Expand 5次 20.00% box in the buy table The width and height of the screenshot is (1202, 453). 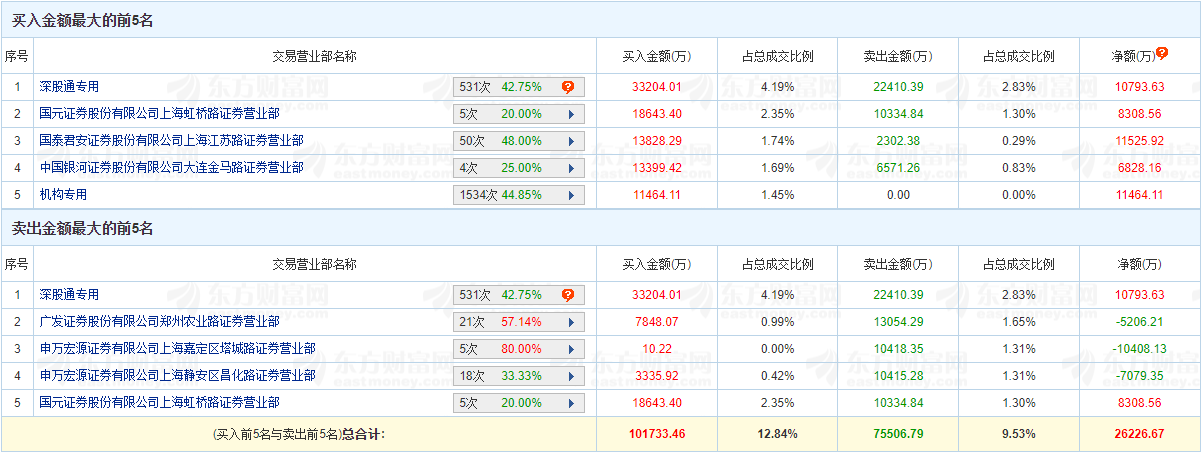(x=518, y=114)
